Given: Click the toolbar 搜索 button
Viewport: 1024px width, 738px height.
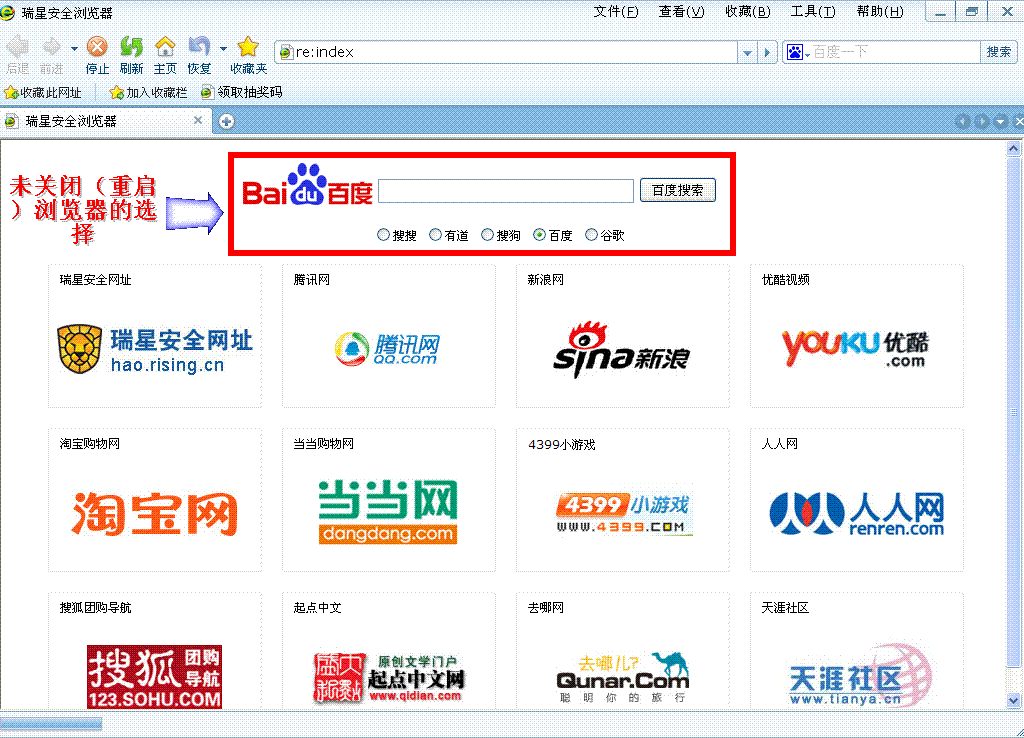Looking at the screenshot, I should (999, 52).
